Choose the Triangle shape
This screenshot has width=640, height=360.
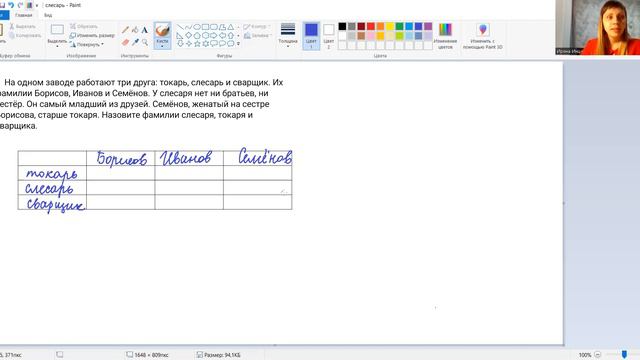(231, 27)
